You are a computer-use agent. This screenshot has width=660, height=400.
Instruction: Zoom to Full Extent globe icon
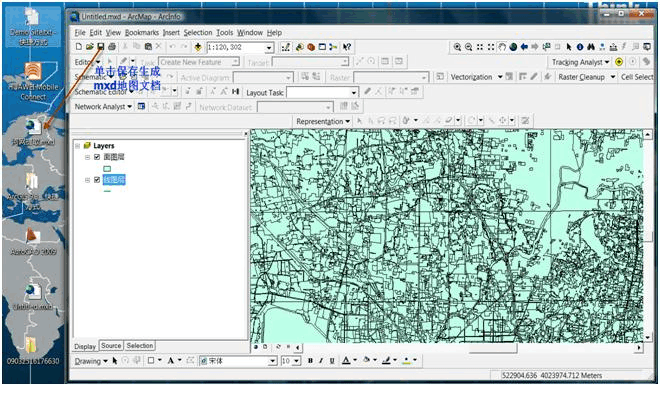[513, 47]
